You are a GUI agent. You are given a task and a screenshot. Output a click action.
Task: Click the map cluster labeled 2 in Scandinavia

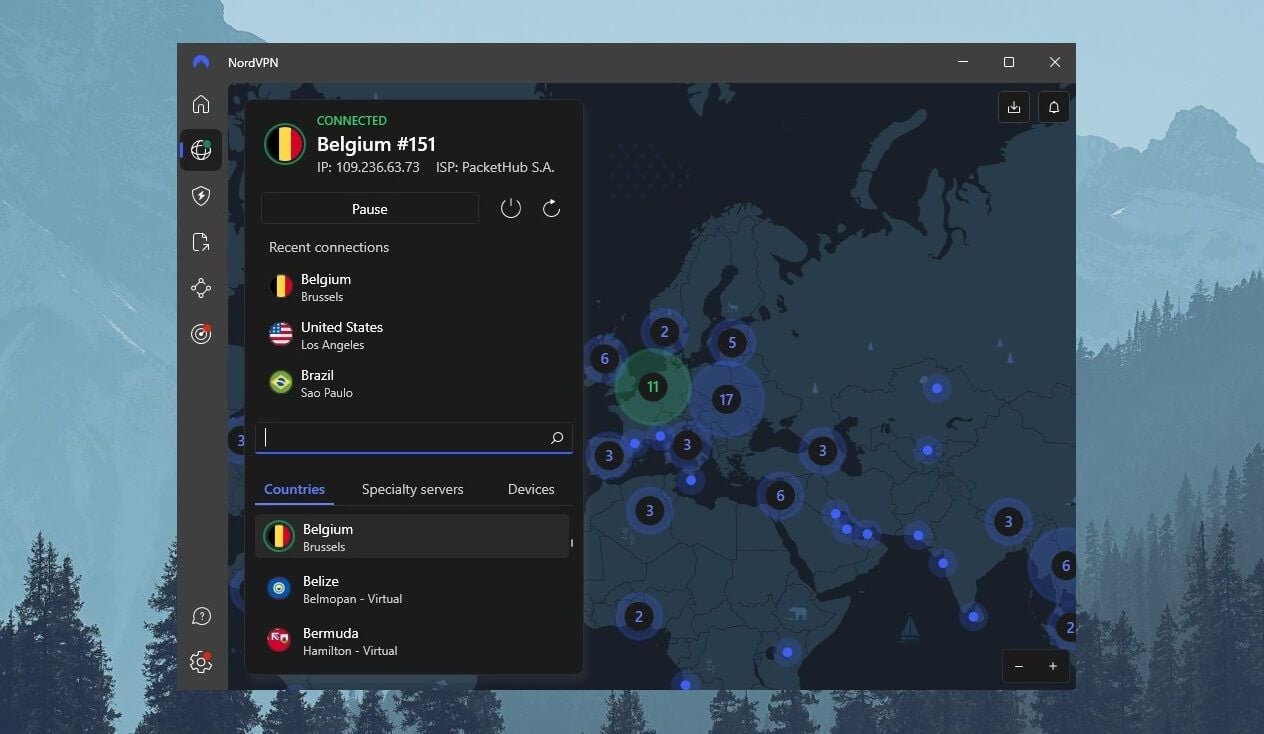pos(664,332)
